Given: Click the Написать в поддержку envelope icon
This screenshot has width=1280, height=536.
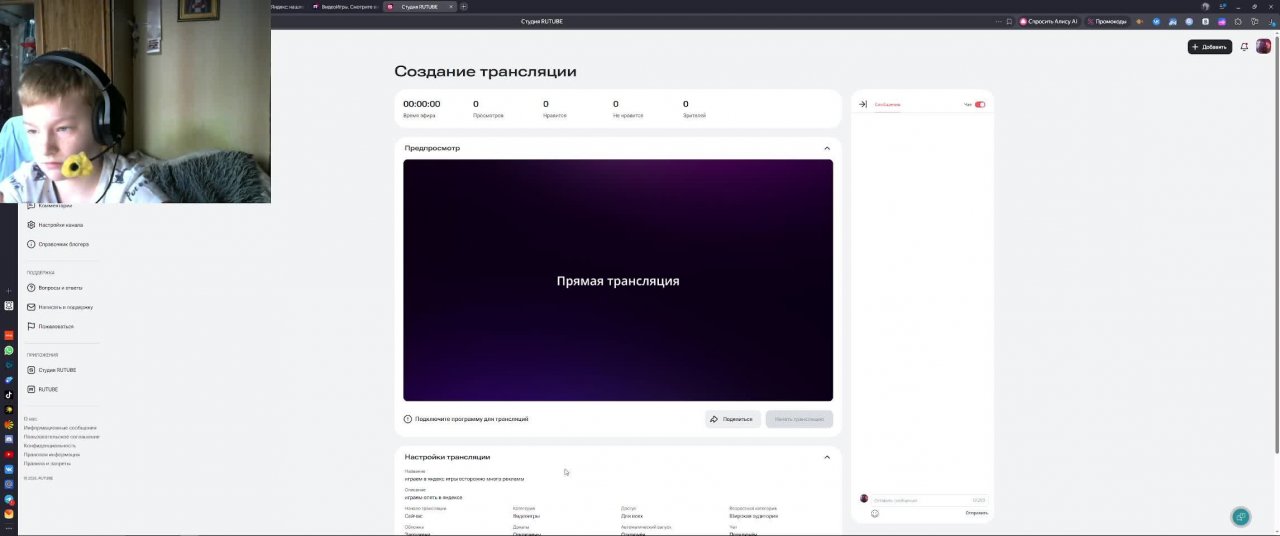Looking at the screenshot, I should [31, 307].
